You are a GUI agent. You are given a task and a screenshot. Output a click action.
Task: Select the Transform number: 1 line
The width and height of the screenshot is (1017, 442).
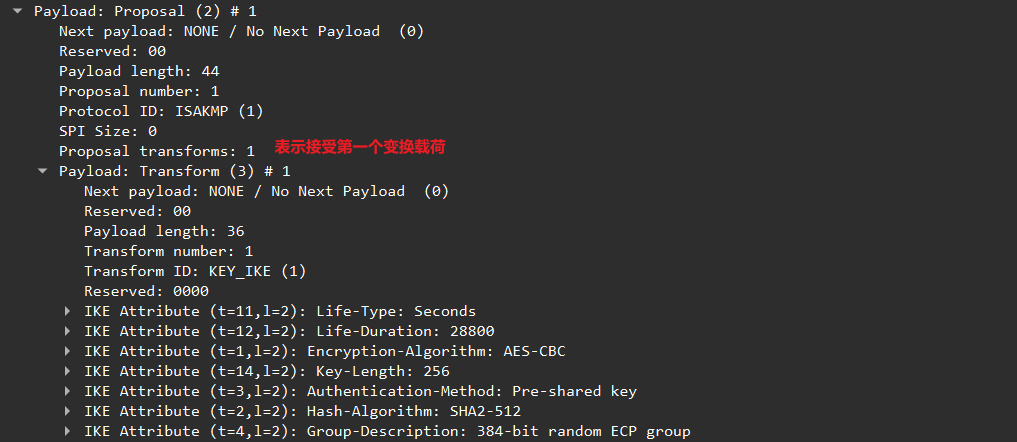click(x=168, y=251)
